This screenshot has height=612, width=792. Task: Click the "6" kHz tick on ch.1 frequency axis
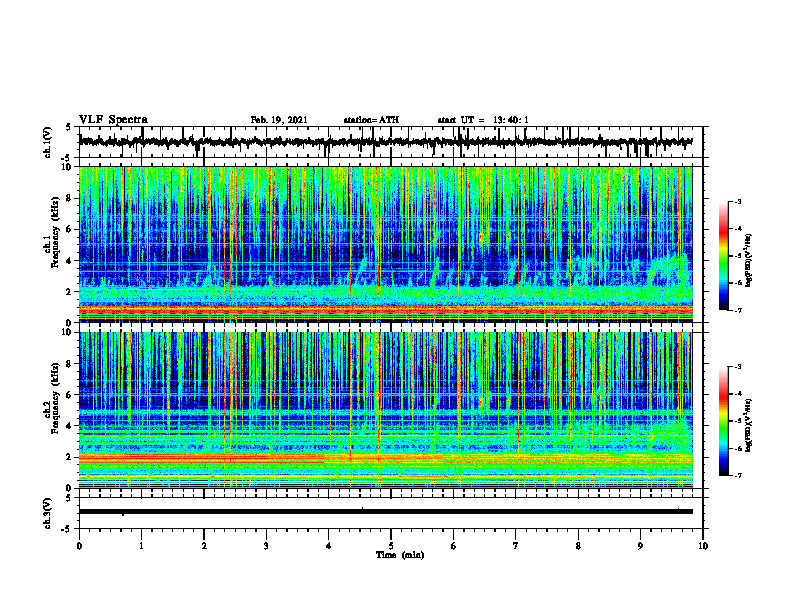pyautogui.click(x=70, y=230)
